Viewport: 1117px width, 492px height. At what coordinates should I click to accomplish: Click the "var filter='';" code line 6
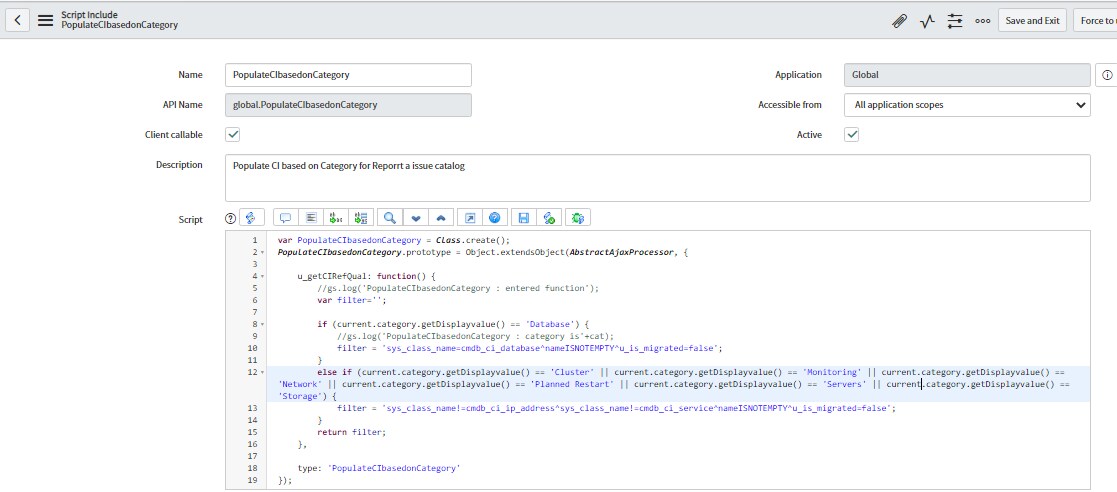351,300
